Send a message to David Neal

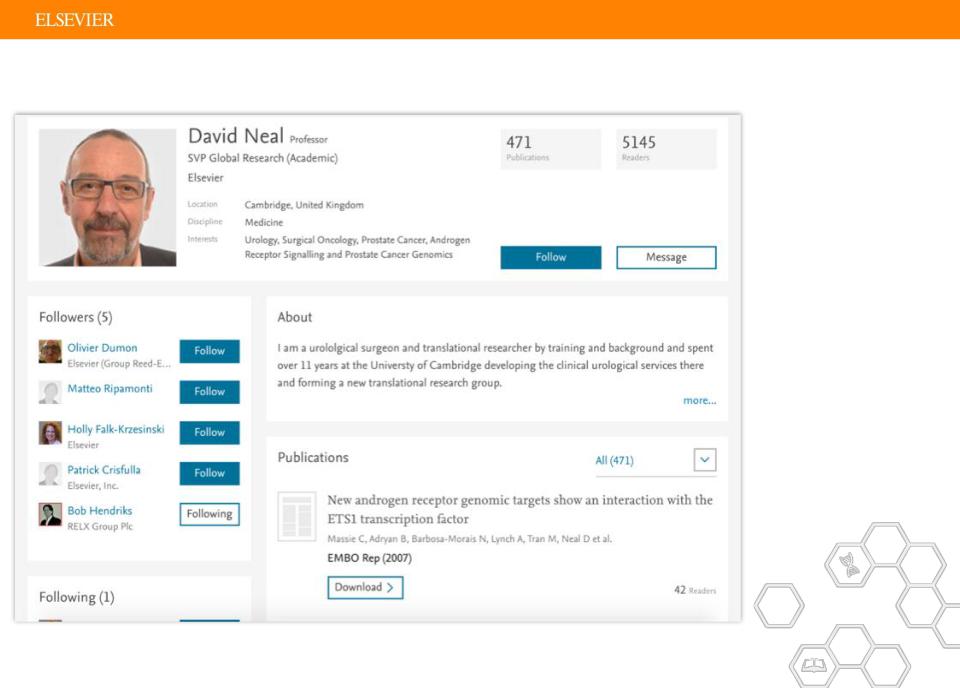tap(666, 258)
